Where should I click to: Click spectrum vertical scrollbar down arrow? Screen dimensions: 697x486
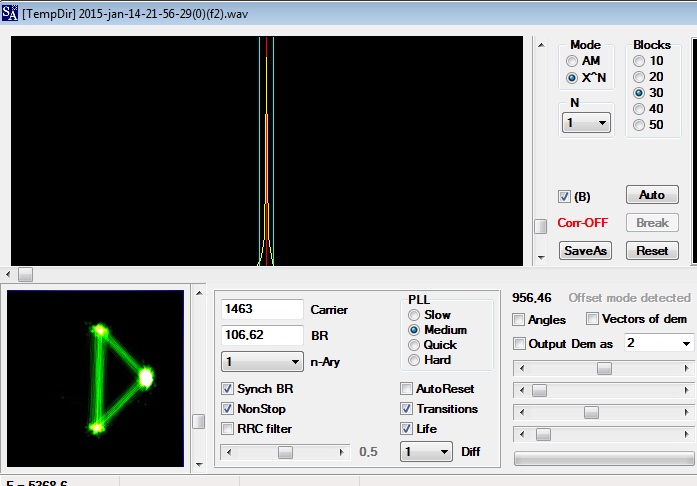pyautogui.click(x=541, y=257)
